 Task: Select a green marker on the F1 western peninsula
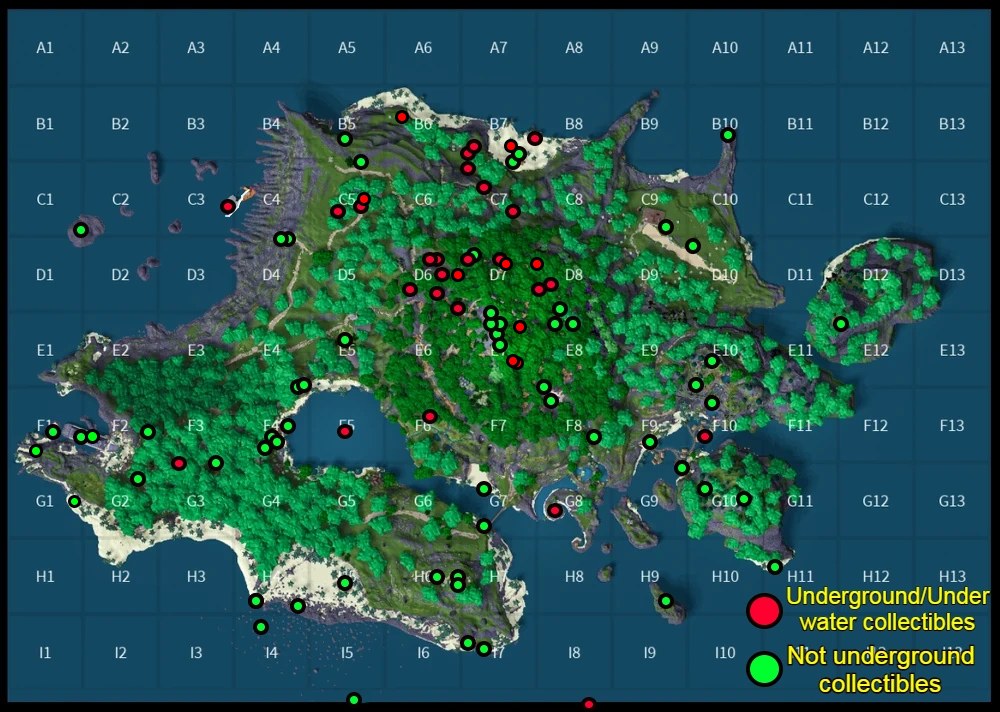click(x=53, y=432)
